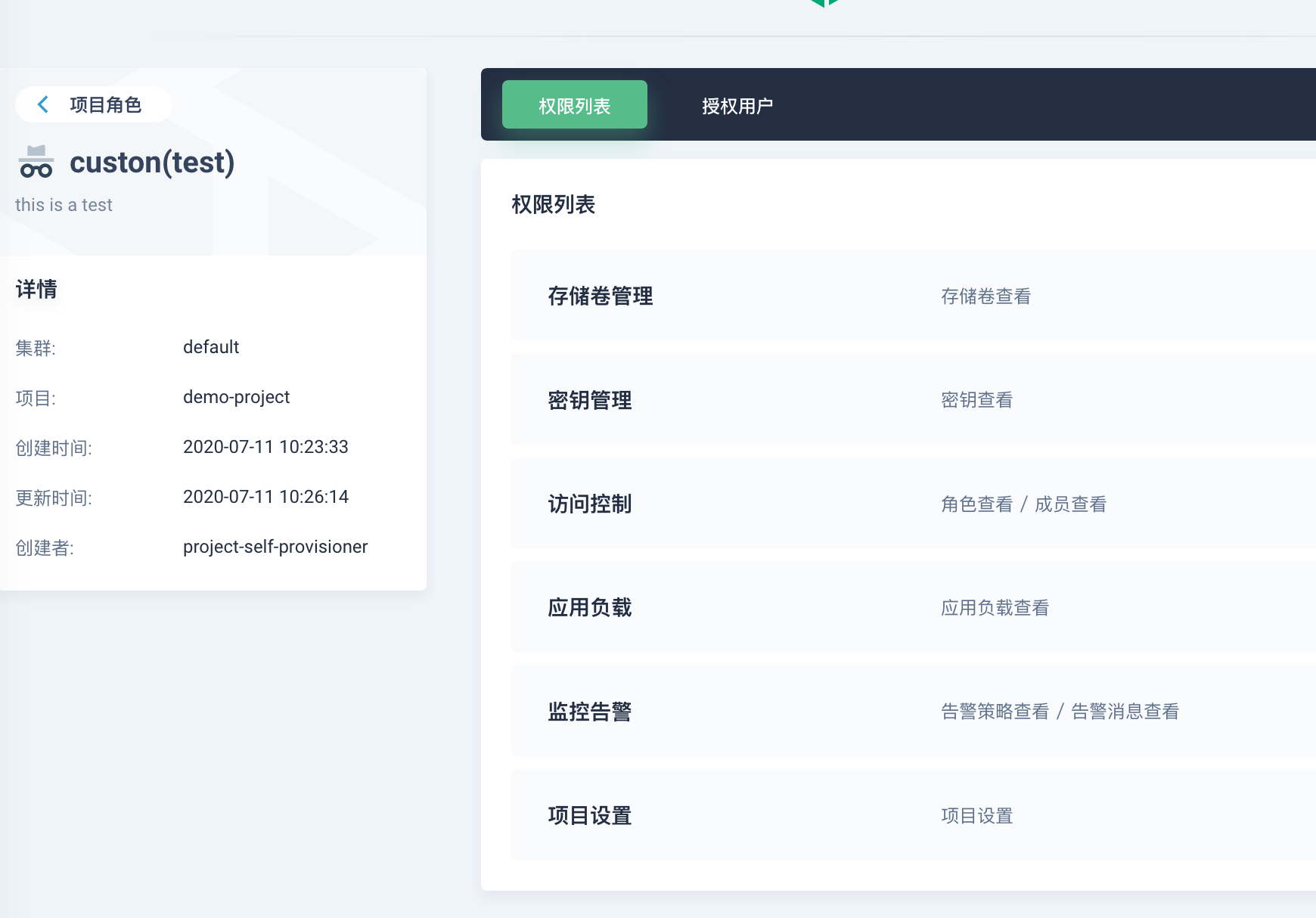The image size is (1316, 918).
Task: Open the 授权用户 tab
Action: [737, 106]
